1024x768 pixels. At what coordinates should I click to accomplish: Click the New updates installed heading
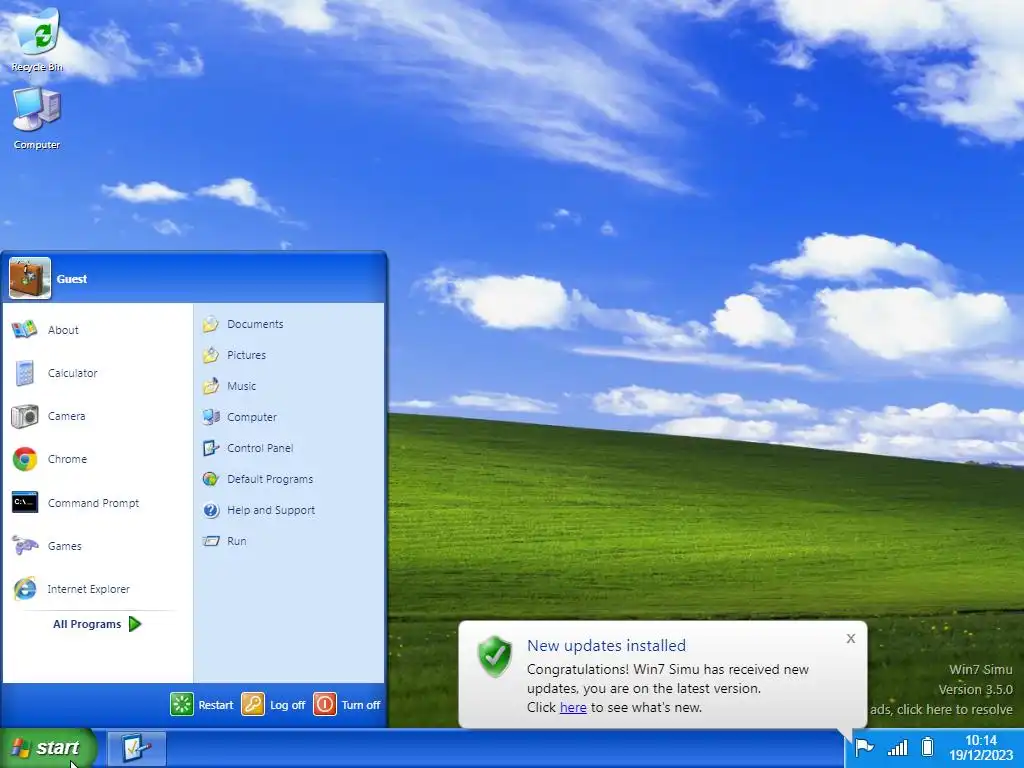[x=606, y=645]
